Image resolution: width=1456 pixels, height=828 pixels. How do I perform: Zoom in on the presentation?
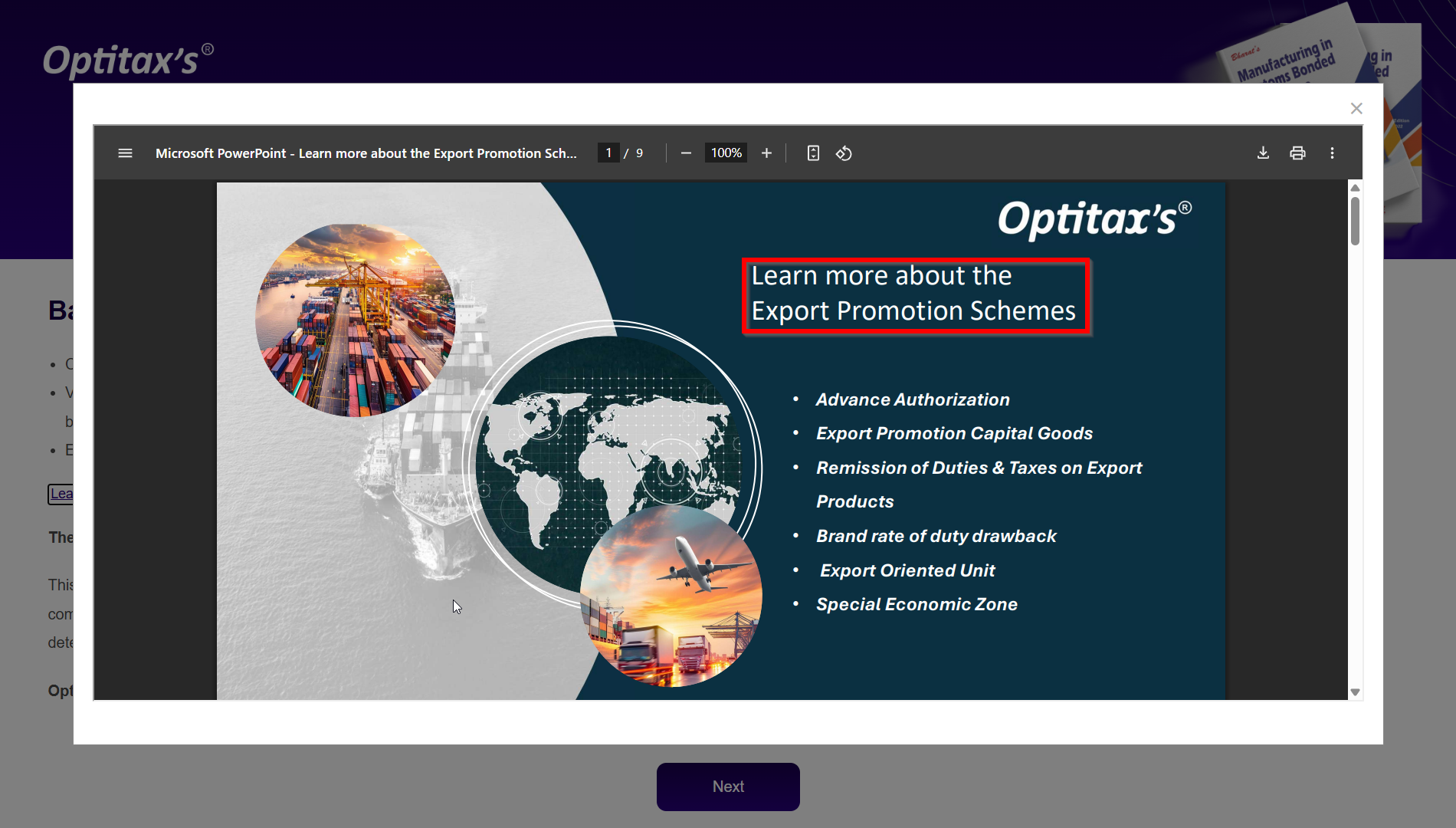[766, 153]
